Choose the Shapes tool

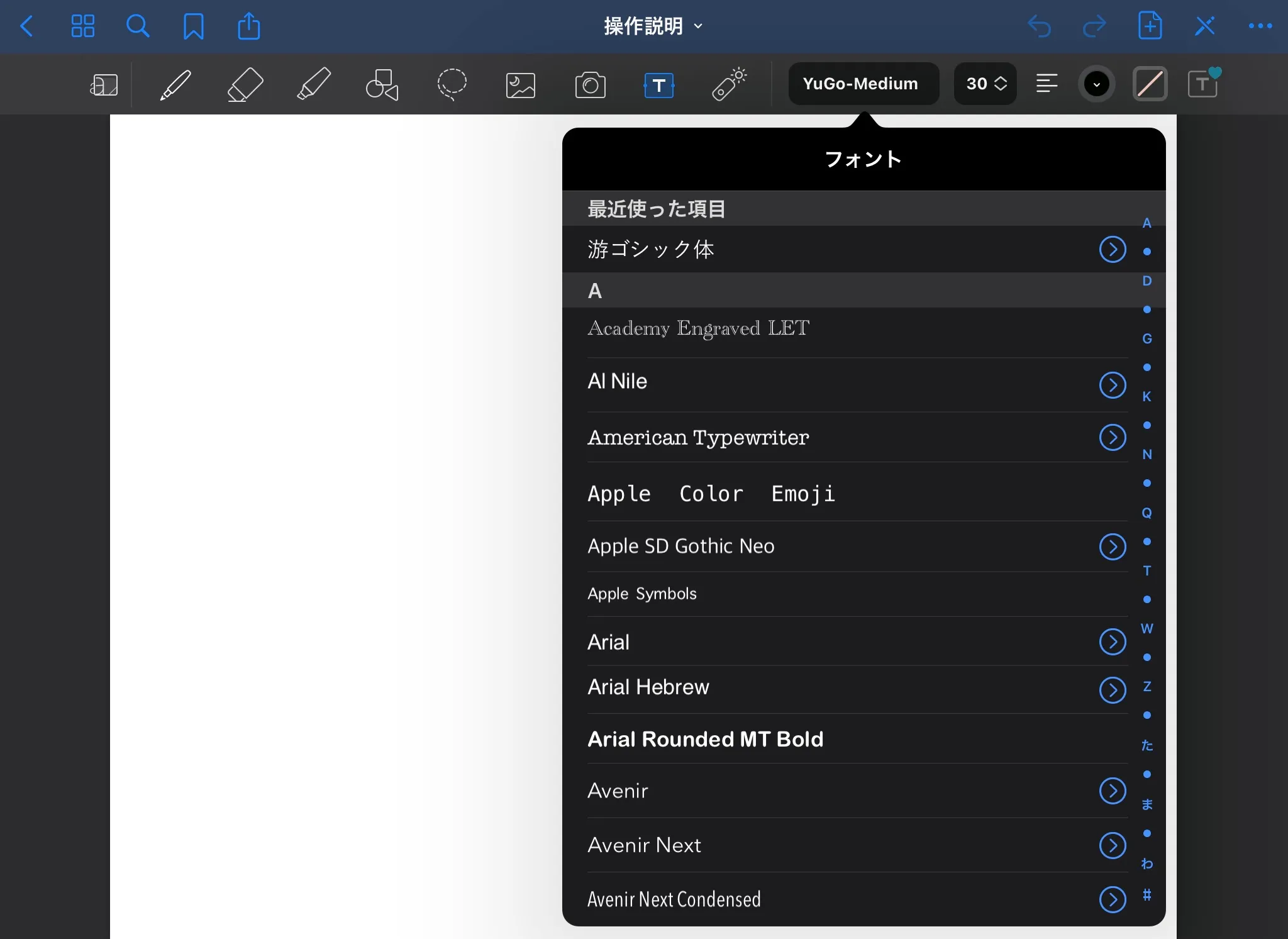pos(382,84)
